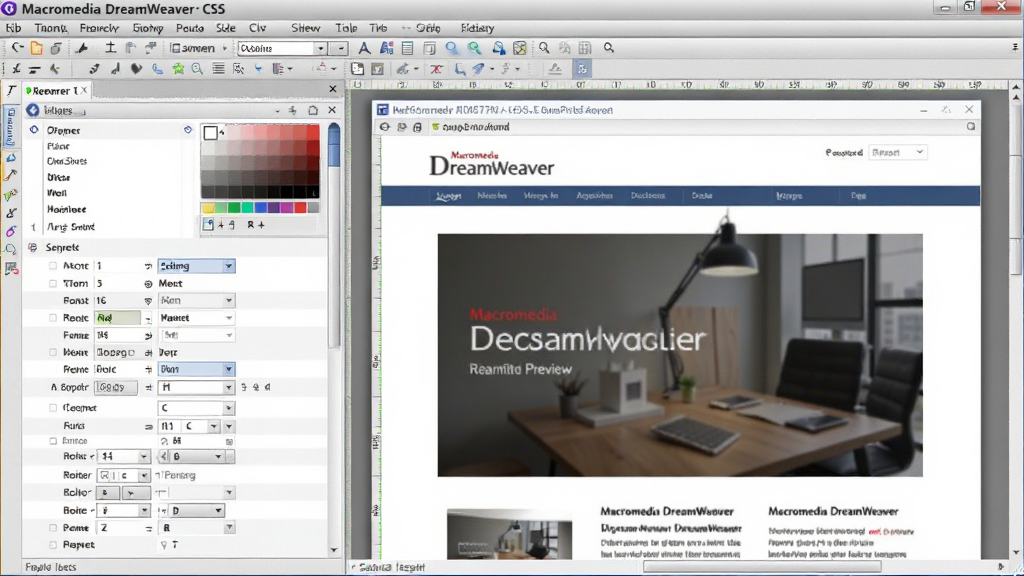Pick the blue swatch in color row
Image resolution: width=1024 pixels, height=576 pixels.
(x=261, y=208)
